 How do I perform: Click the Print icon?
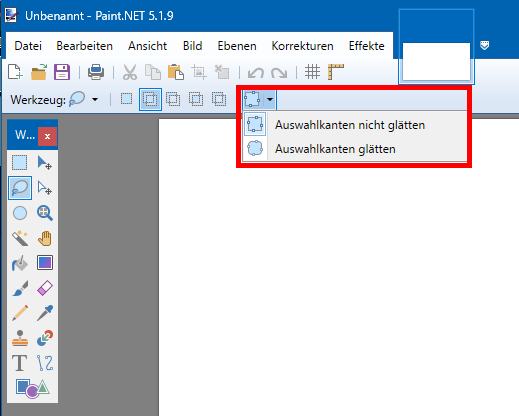[96, 72]
